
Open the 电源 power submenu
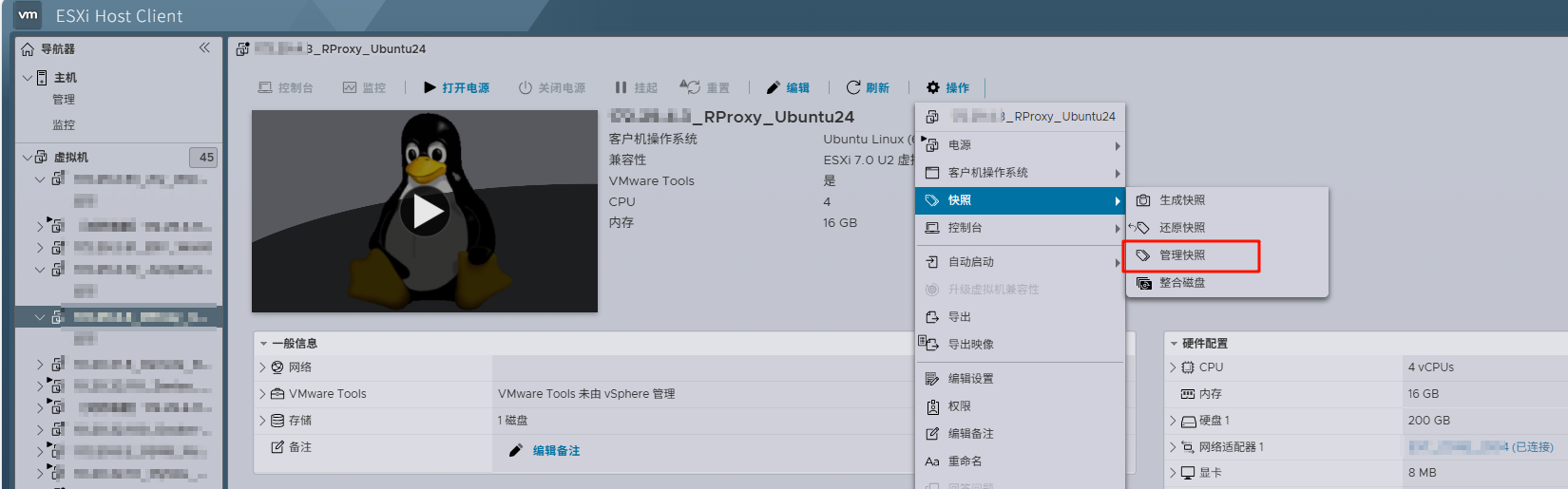(1020, 145)
